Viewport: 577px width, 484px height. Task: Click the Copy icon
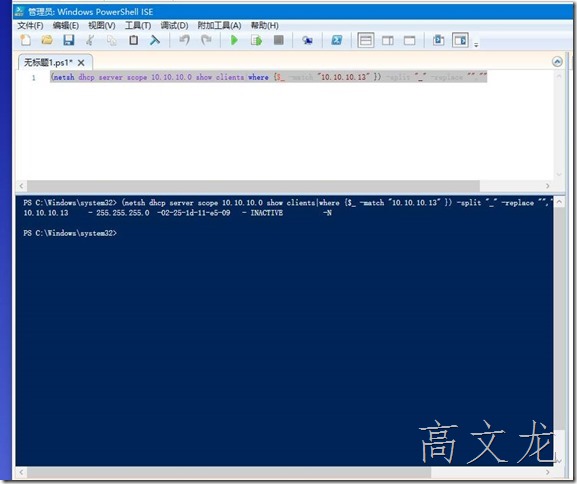tap(111, 40)
